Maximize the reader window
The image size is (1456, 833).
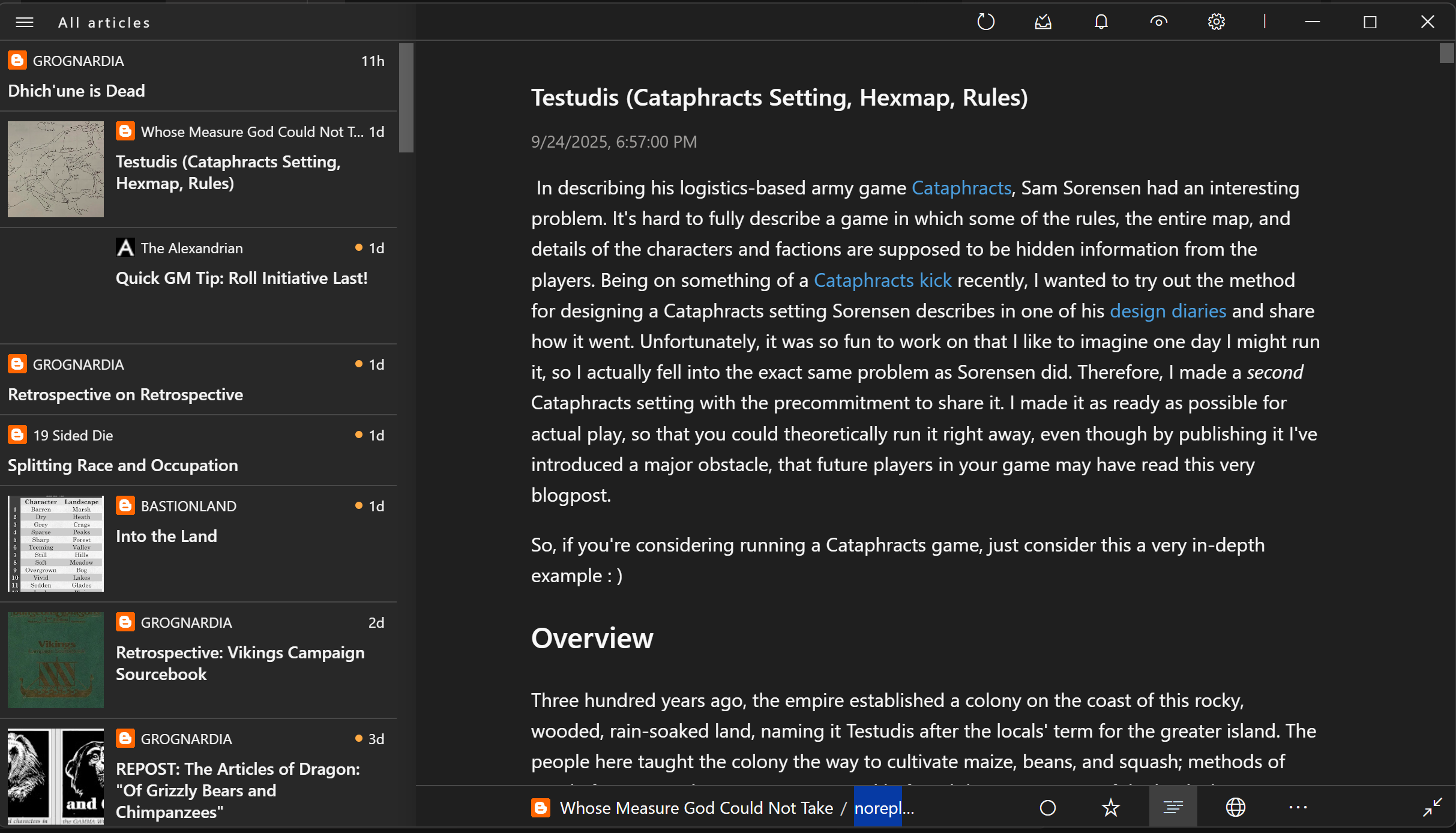[1370, 22]
